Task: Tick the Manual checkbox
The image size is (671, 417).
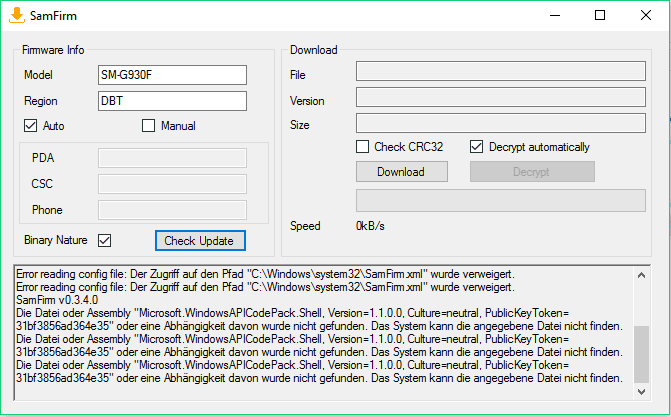Action: click(x=148, y=125)
